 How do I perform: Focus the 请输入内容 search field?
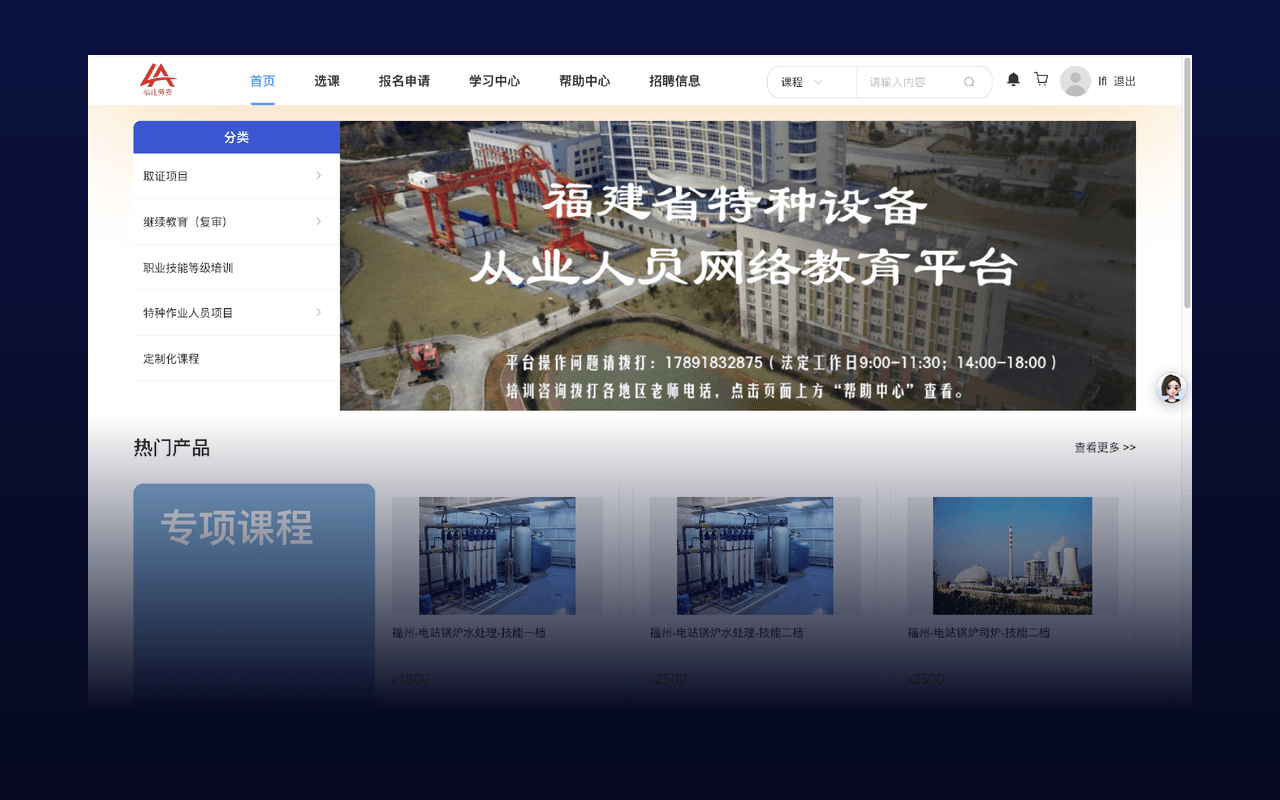tap(910, 82)
